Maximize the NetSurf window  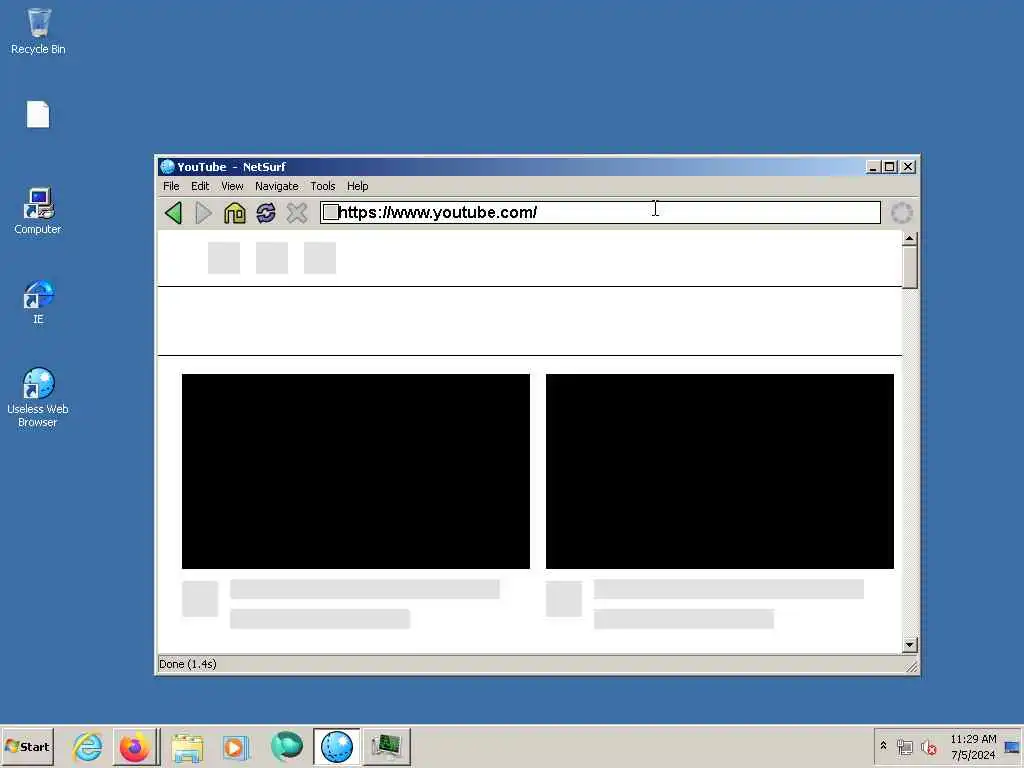pos(889,167)
